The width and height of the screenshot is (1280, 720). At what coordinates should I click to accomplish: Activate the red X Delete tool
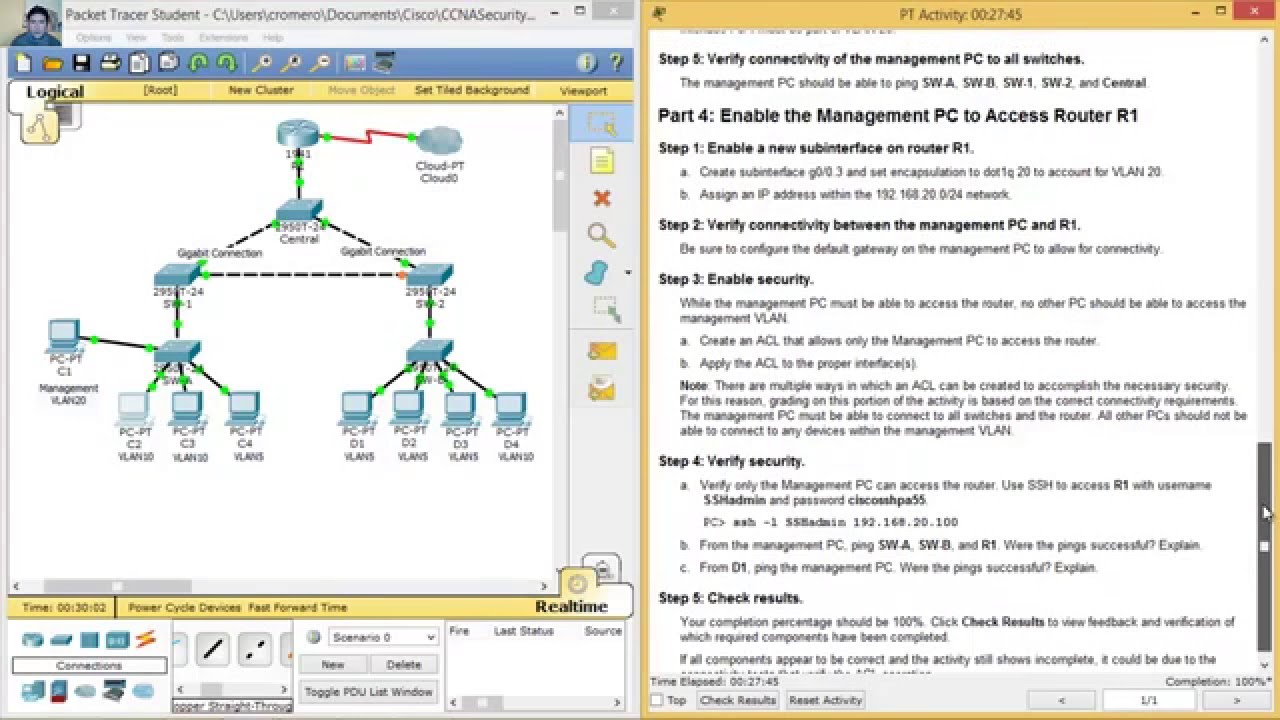click(x=601, y=198)
